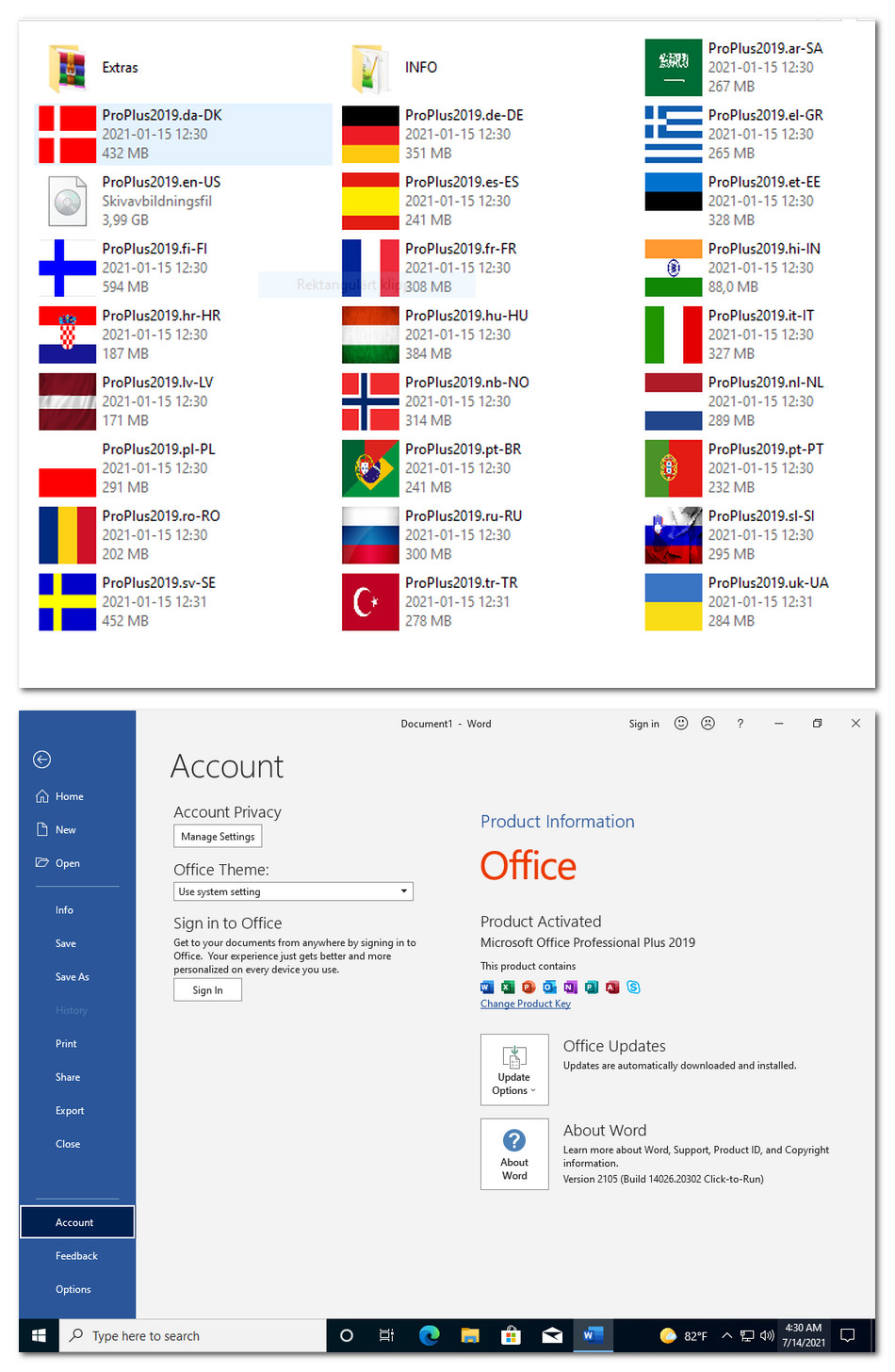Click the Sign In button under Account
Viewport: 895px width, 1372px height.
click(207, 990)
